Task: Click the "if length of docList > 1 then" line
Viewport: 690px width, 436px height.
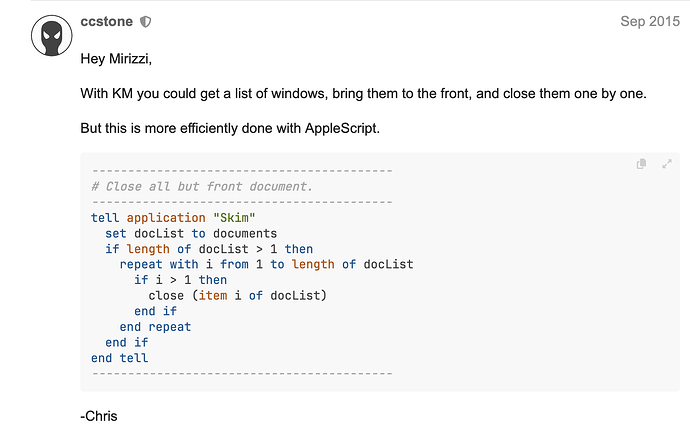Action: 209,249
